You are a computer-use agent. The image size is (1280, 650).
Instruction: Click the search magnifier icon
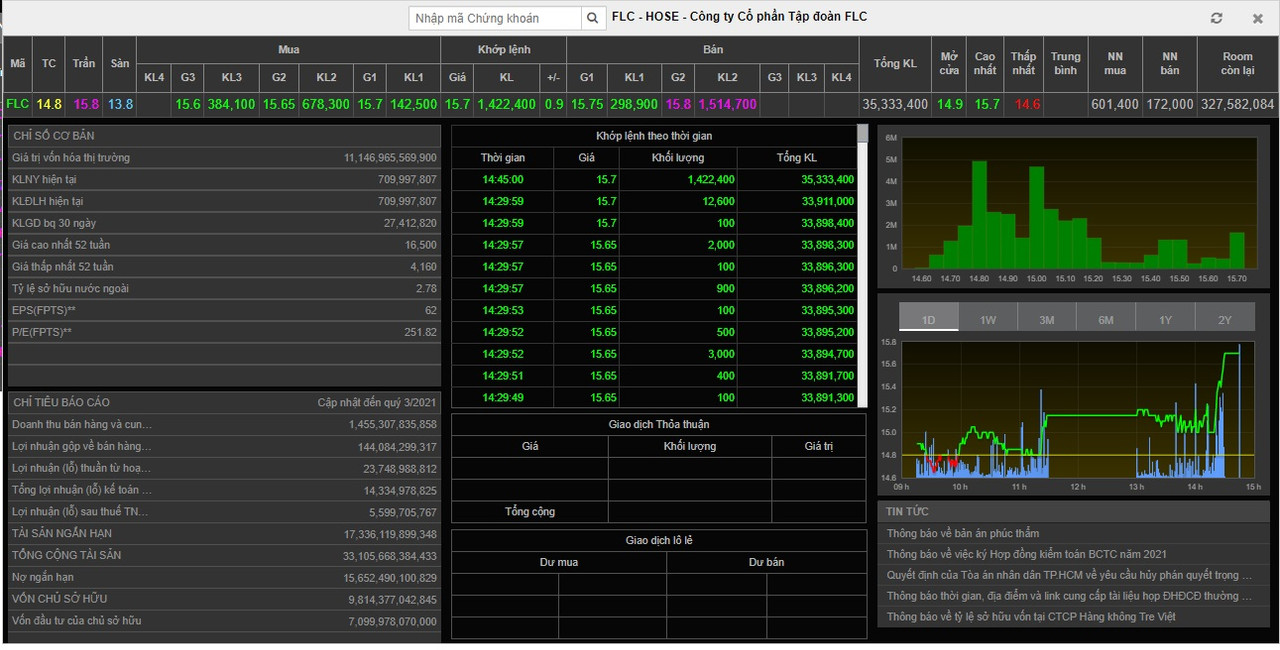click(593, 18)
